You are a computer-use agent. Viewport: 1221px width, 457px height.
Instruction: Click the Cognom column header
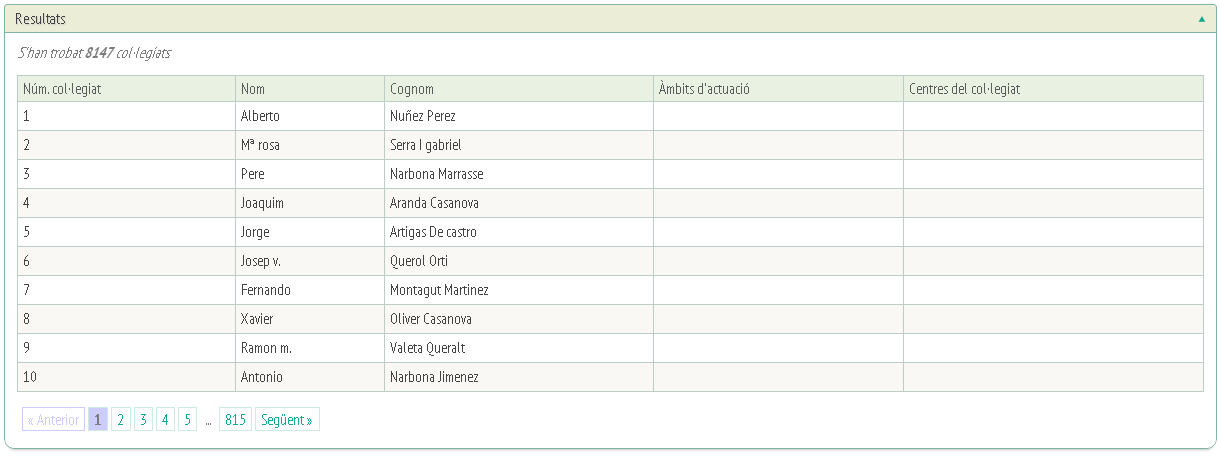click(412, 89)
